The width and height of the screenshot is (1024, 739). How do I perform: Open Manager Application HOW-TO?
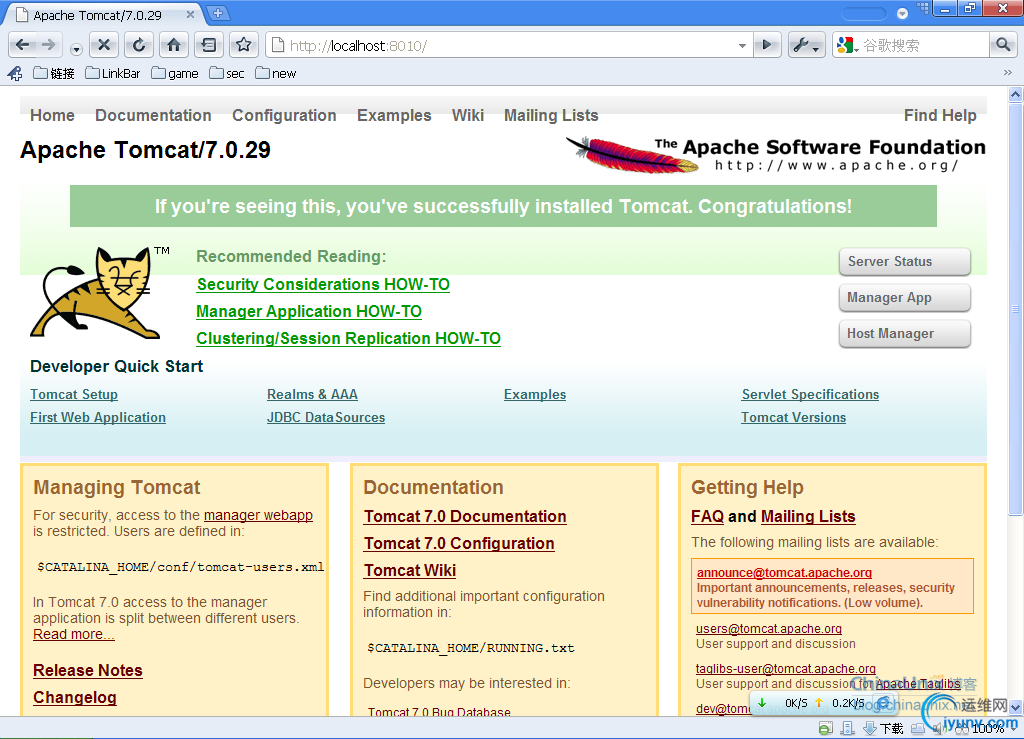pyautogui.click(x=309, y=311)
